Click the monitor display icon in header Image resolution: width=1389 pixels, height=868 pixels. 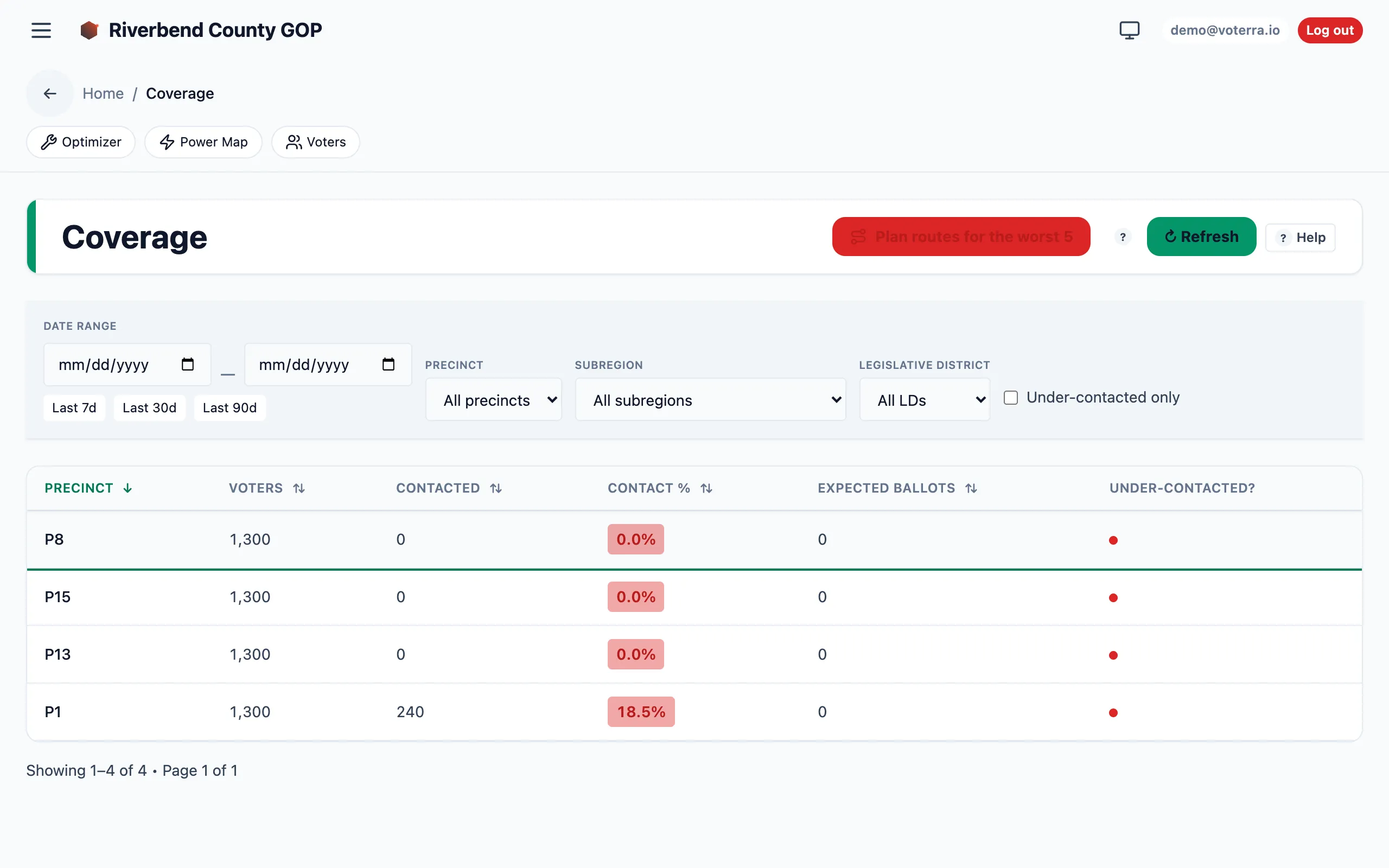click(1129, 30)
